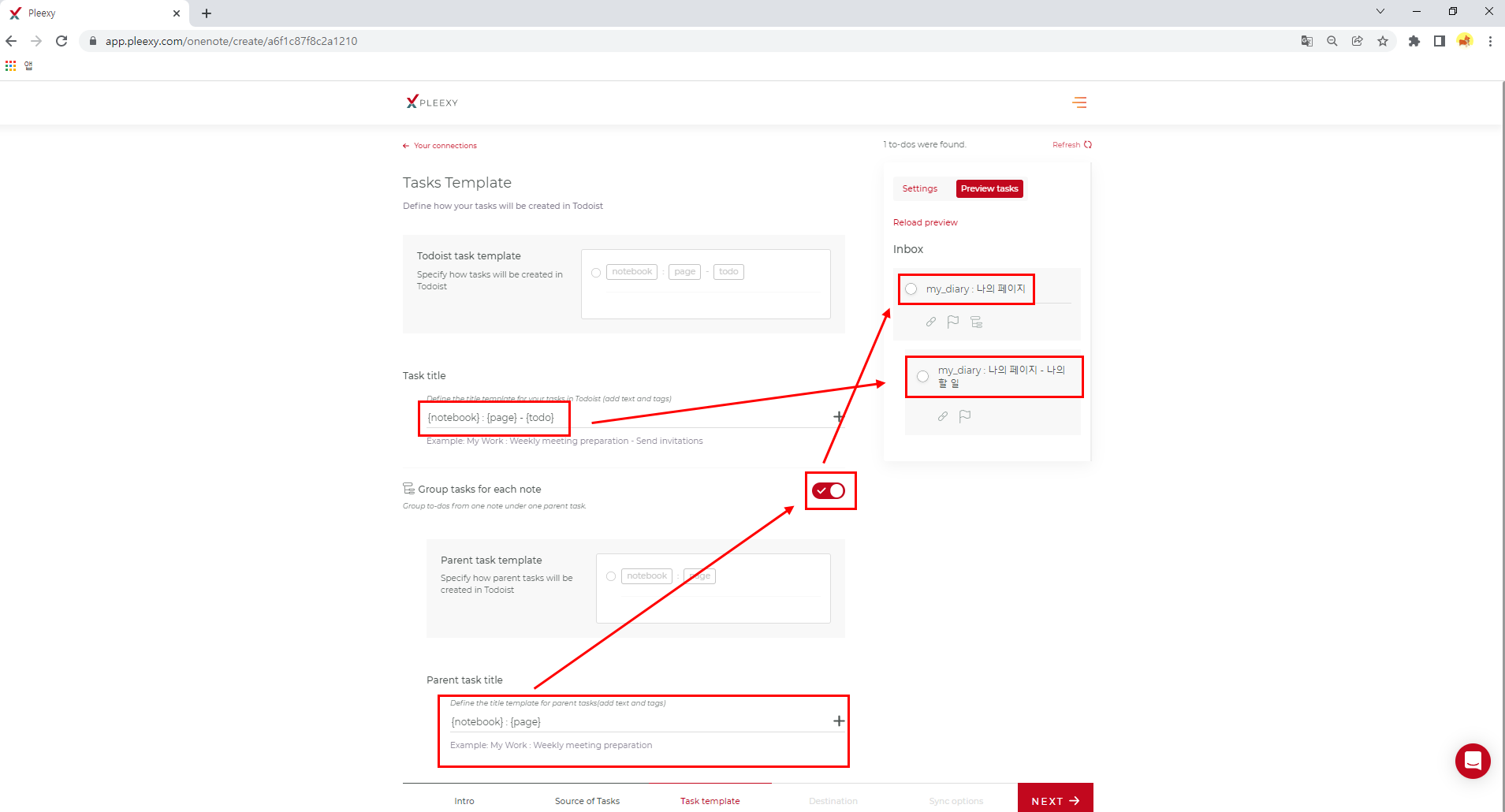Close the Pleexy browser tab
The height and width of the screenshot is (812, 1505).
point(176,13)
